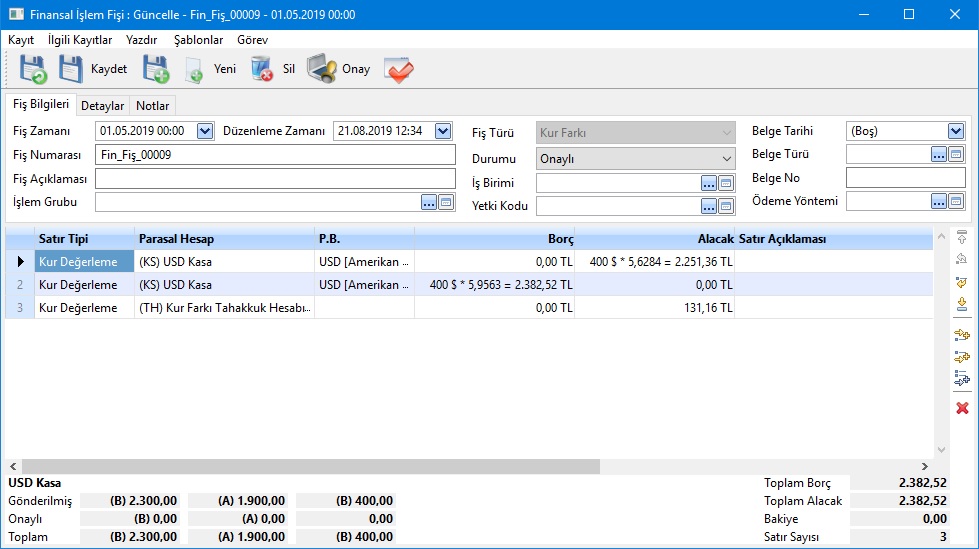Click the save and add new icon
The width and height of the screenshot is (979, 549).
click(155, 69)
